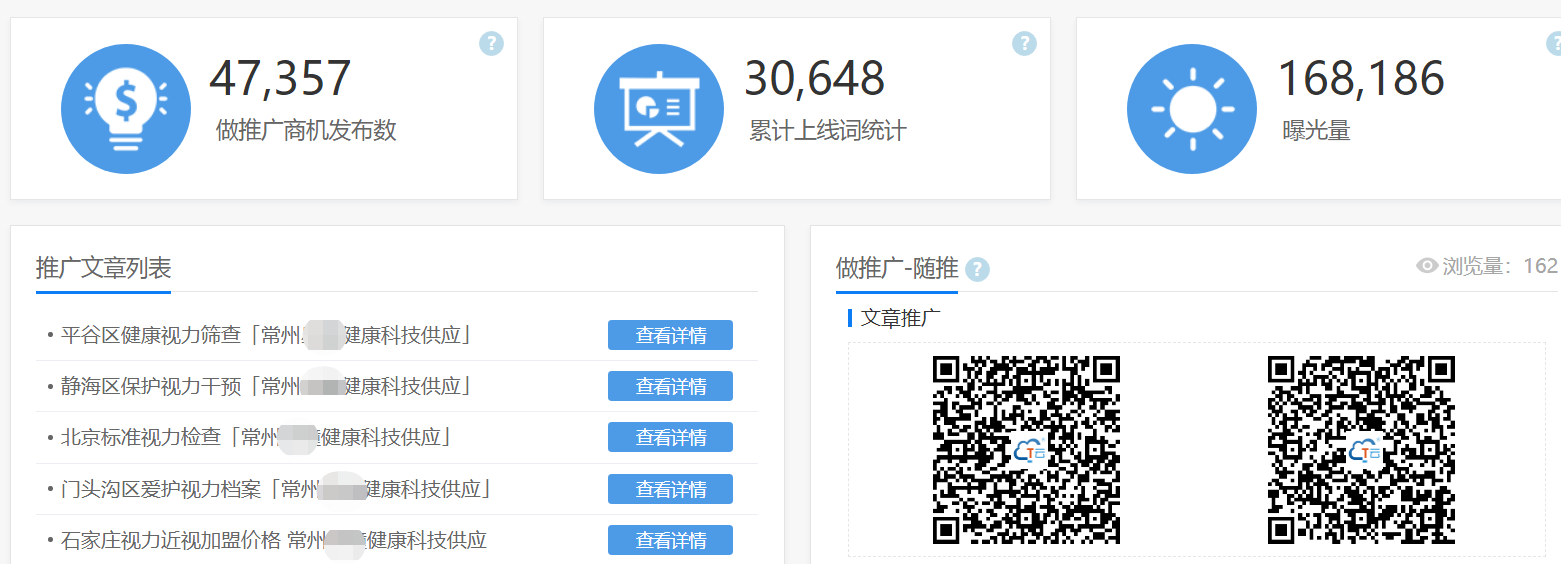Click the help icon next to 做推广-随推
The width and height of the screenshot is (1561, 564).
[x=977, y=269]
